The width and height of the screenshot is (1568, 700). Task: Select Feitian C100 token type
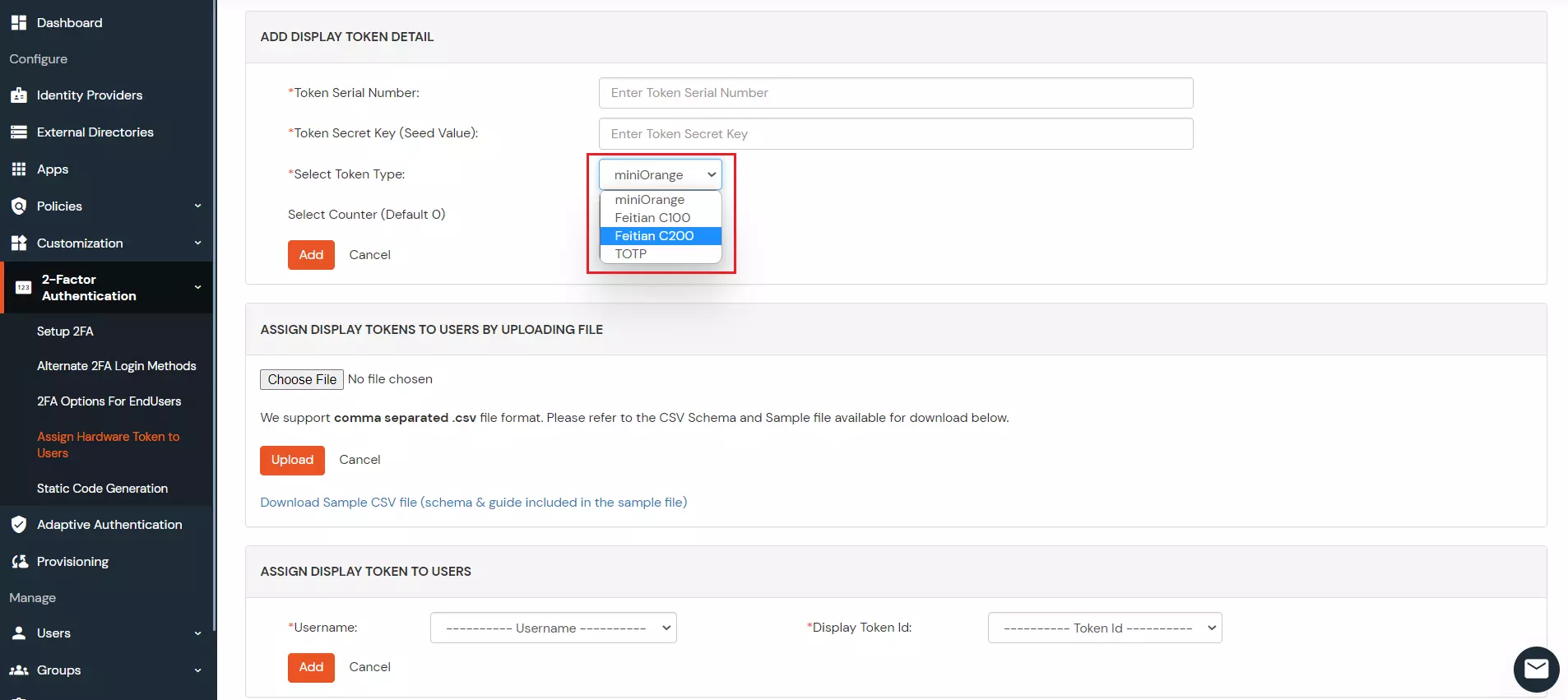click(x=661, y=218)
